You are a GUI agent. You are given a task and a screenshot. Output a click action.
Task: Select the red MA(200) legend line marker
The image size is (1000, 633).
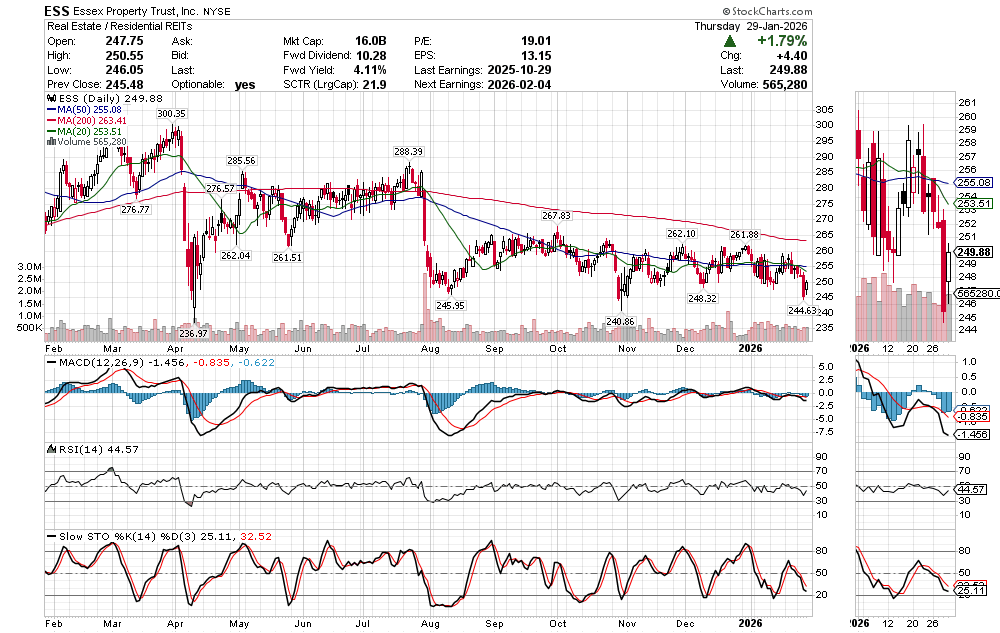[x=53, y=121]
